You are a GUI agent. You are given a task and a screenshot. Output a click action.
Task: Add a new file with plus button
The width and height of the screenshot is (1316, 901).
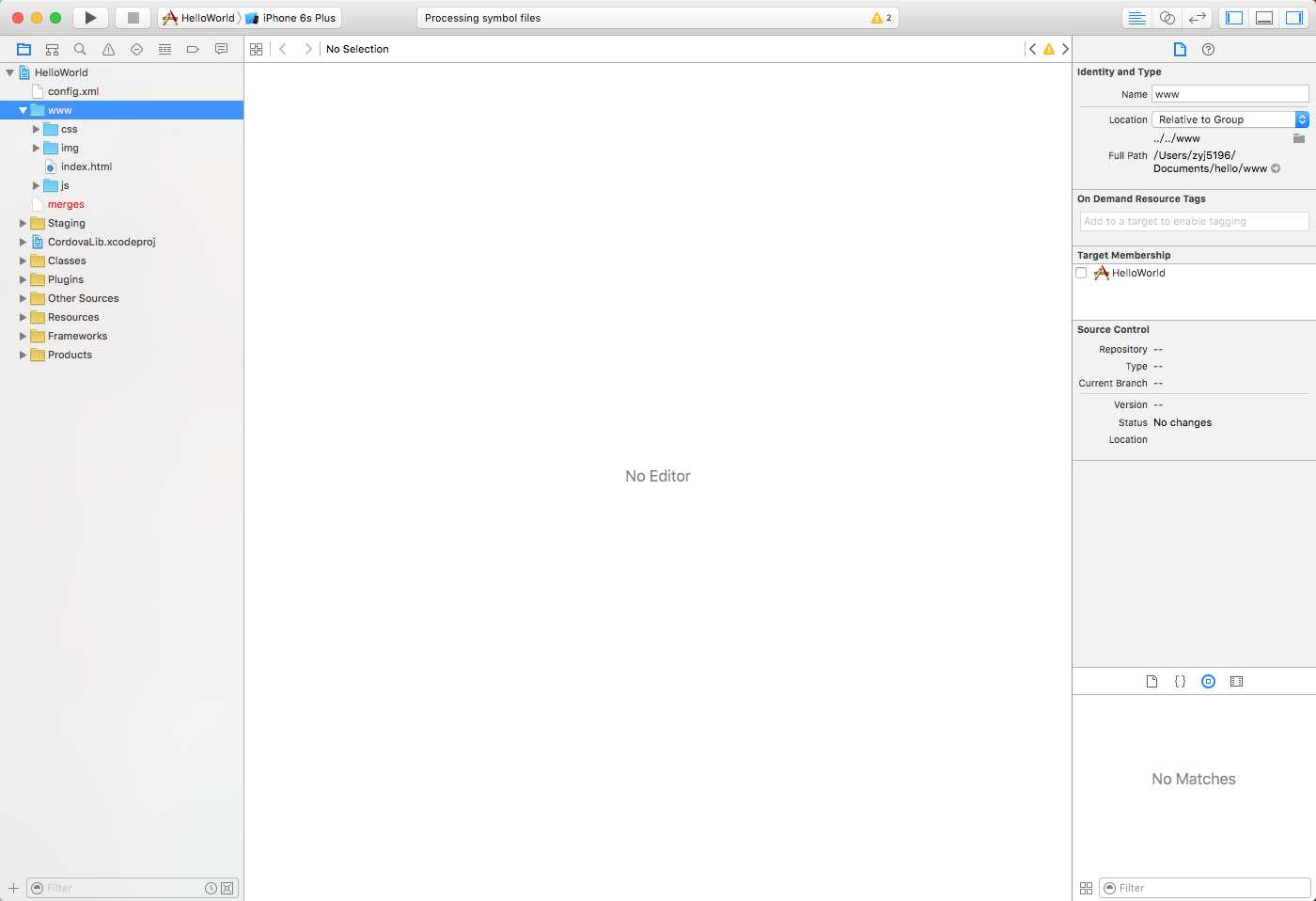coord(13,888)
